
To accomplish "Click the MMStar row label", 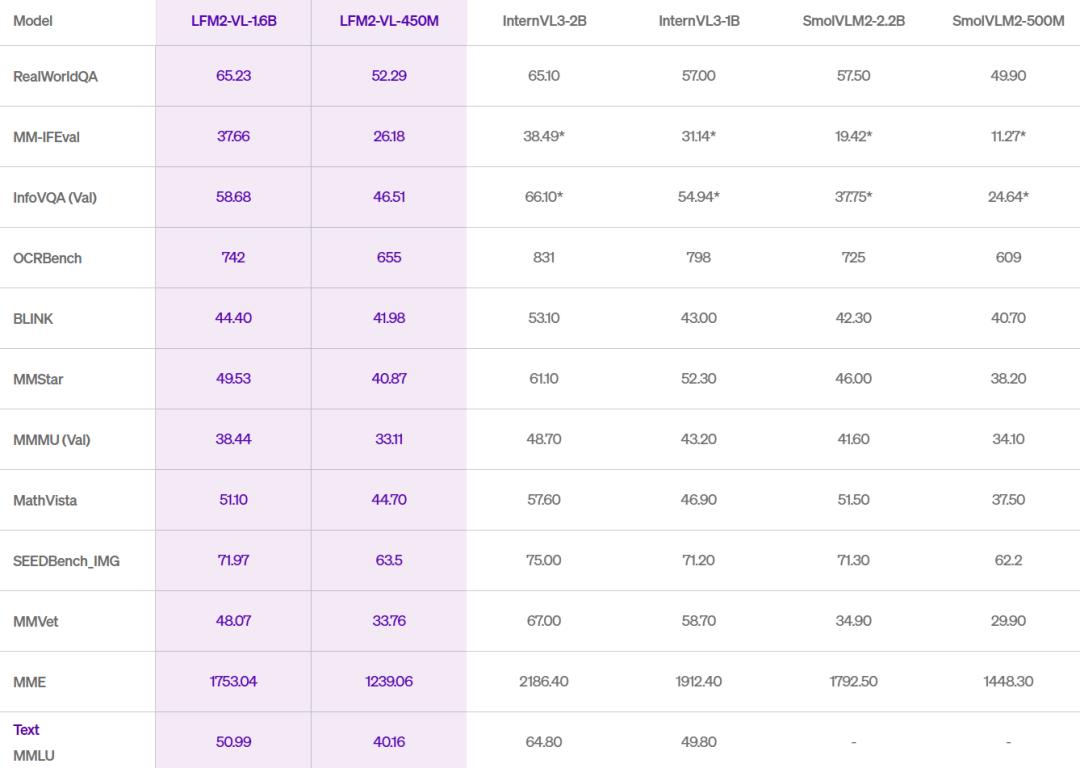I will coord(38,380).
